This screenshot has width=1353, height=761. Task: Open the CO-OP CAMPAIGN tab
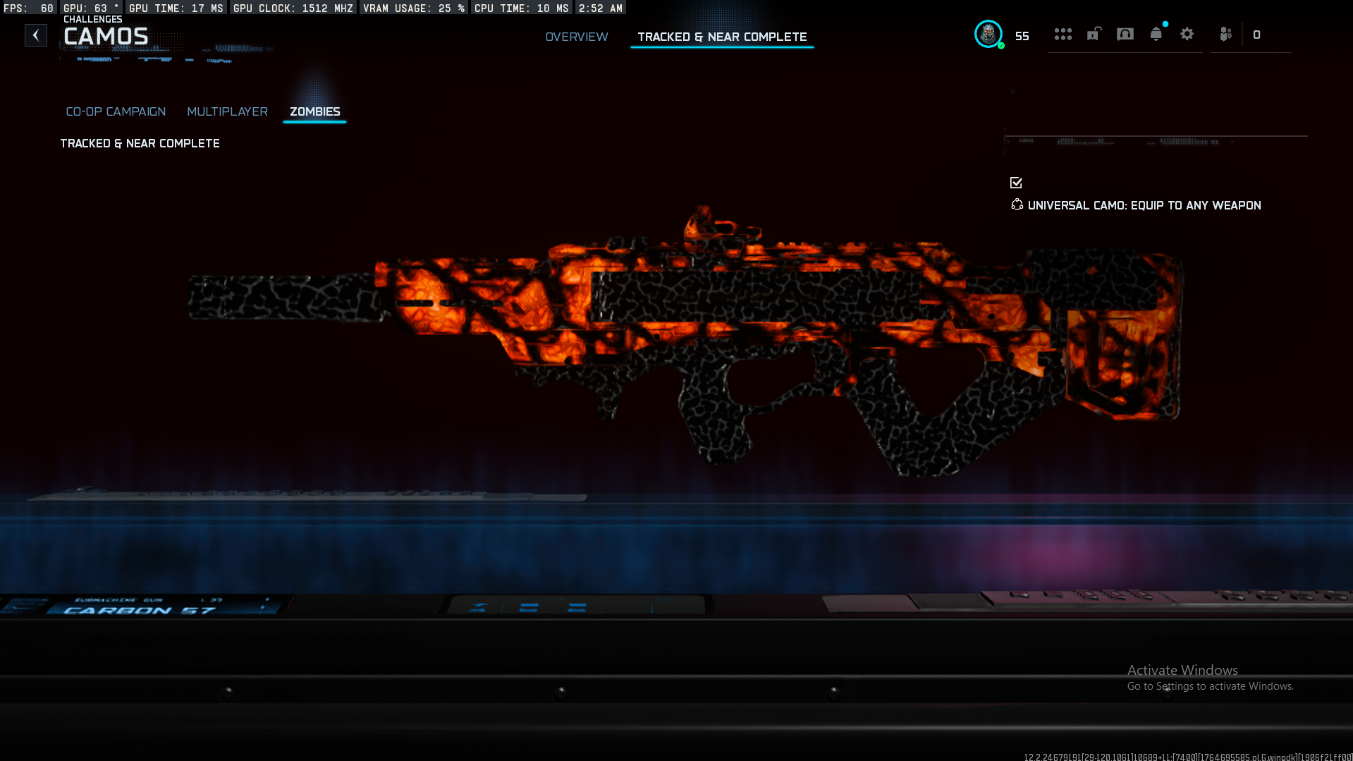pos(116,111)
